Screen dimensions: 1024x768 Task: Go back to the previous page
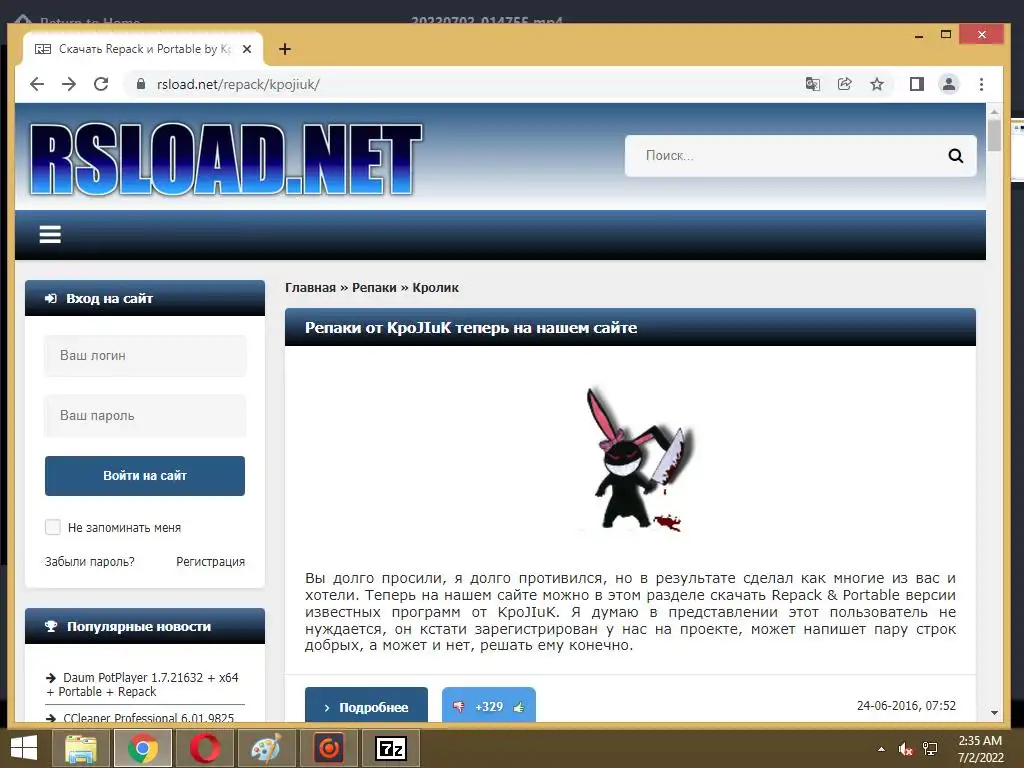tap(37, 84)
